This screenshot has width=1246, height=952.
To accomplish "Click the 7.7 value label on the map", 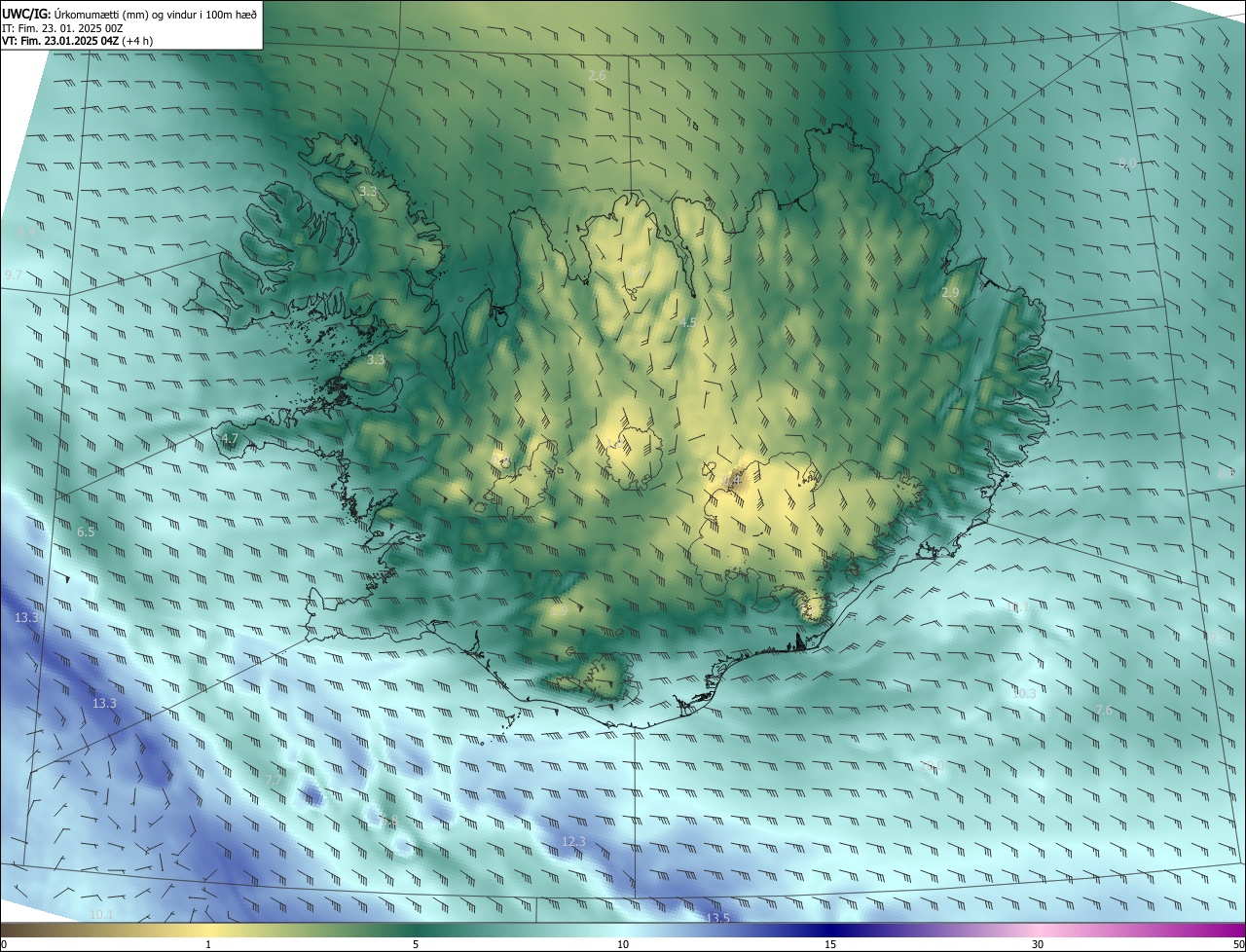I will point(274,781).
